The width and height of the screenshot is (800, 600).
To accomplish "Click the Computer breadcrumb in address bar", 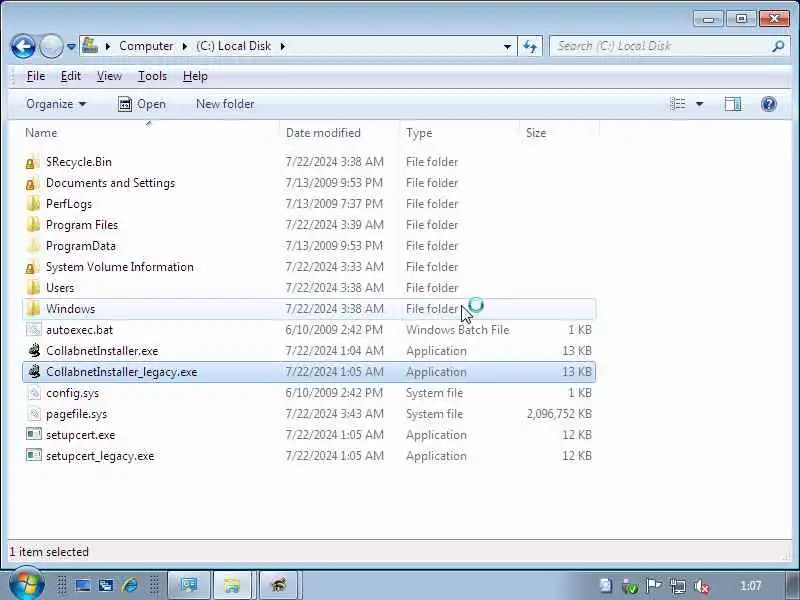I will tap(146, 46).
